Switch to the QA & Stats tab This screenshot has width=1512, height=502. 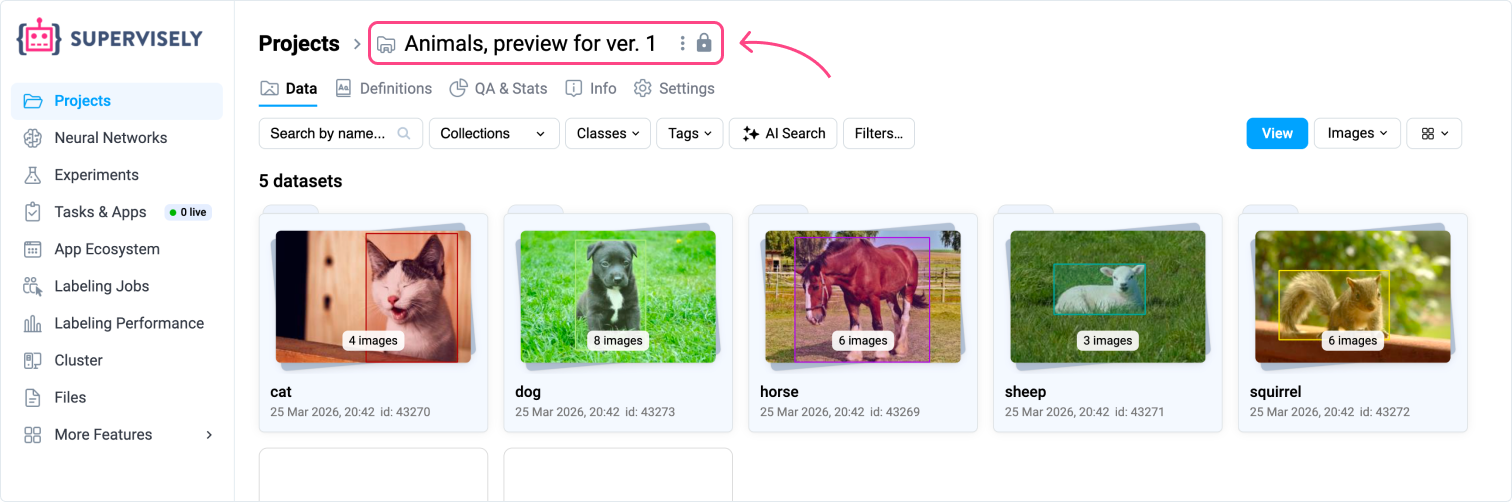tap(498, 88)
